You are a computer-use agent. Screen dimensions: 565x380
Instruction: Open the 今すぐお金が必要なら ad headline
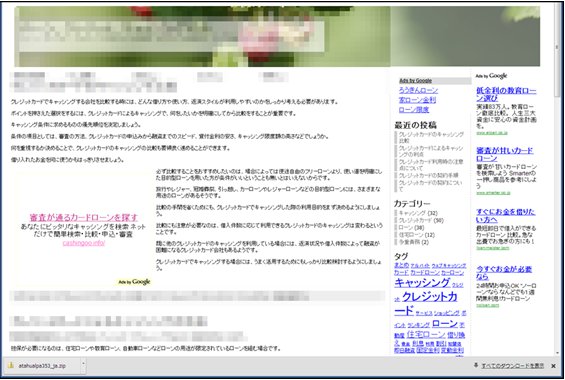[x=504, y=273]
